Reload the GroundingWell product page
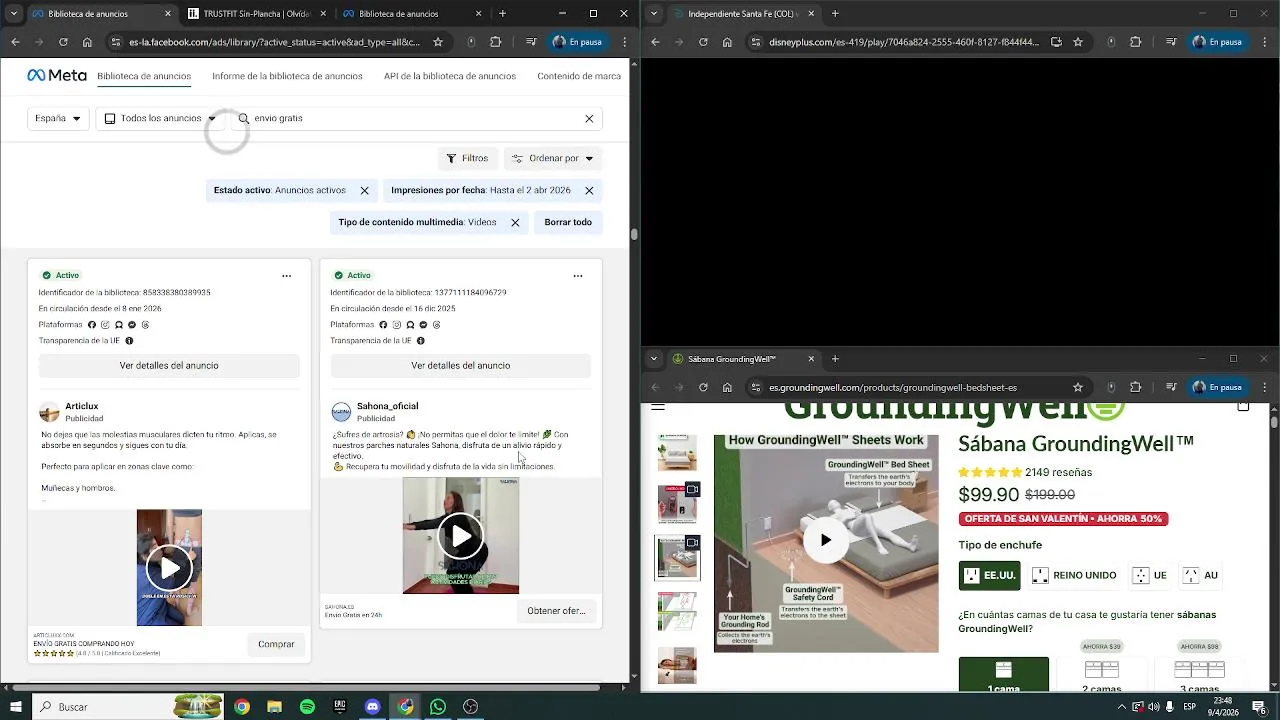Screen dimensions: 1280x720 pyautogui.click(x=703, y=387)
